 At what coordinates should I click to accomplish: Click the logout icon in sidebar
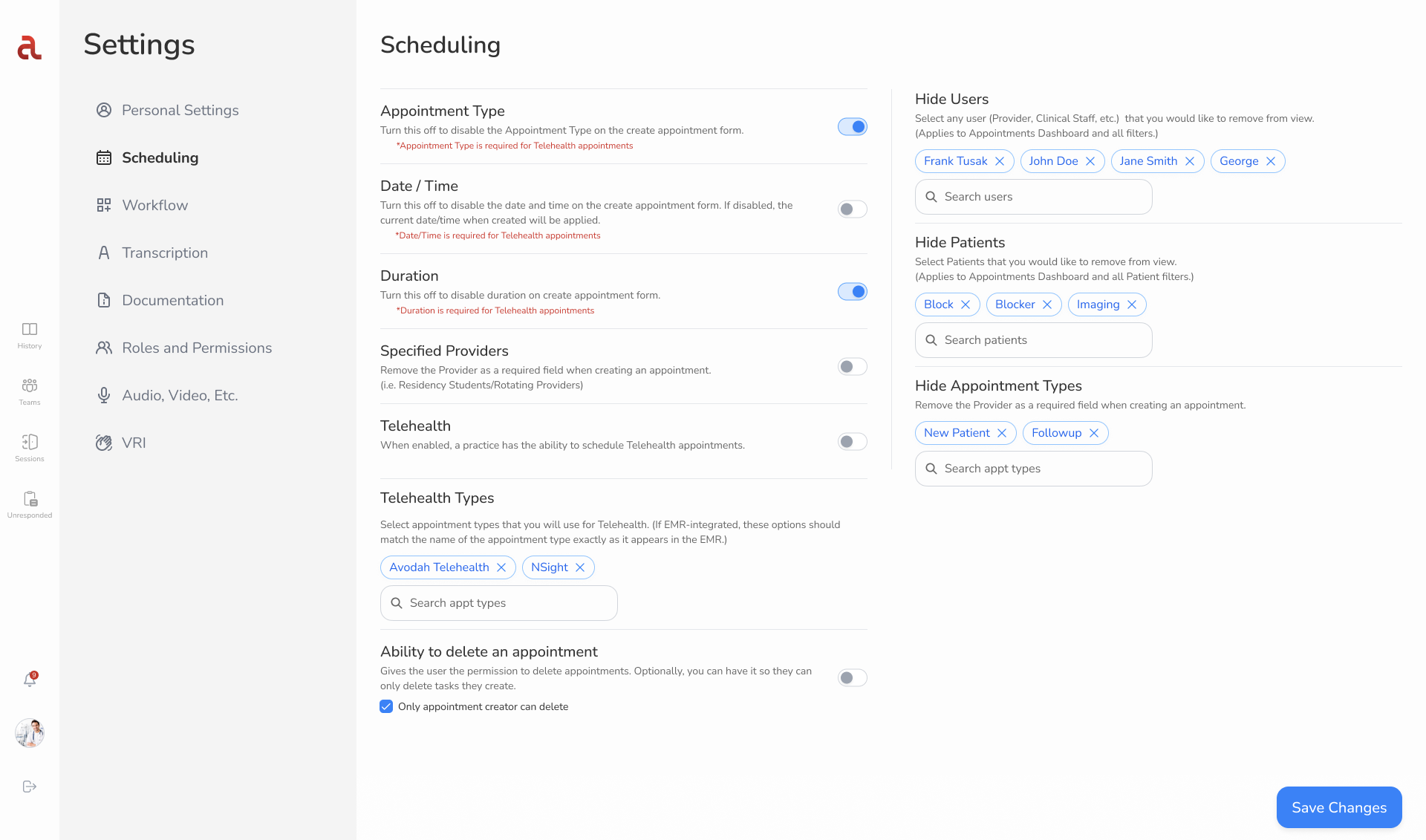30,787
